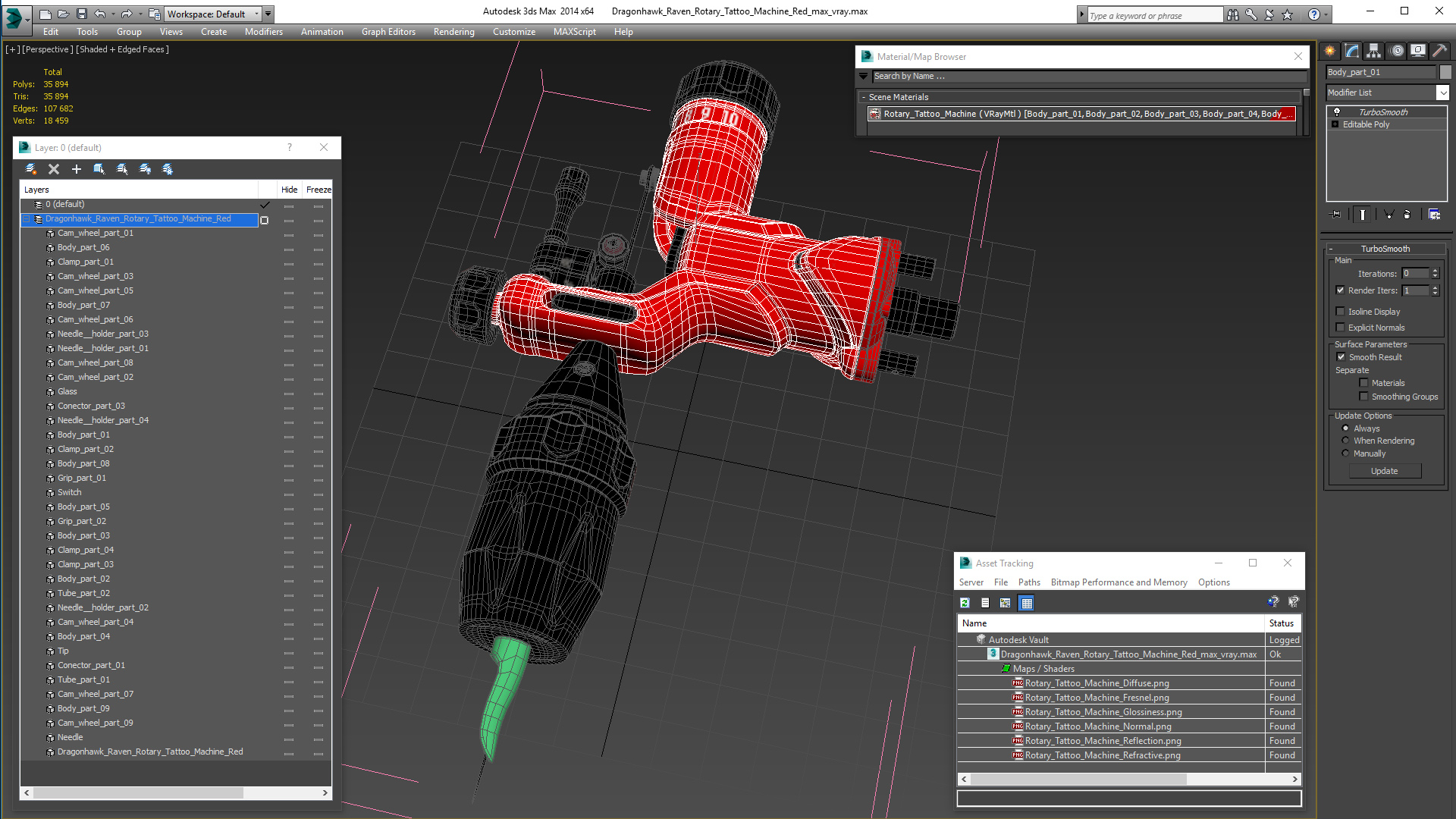Toggle the Render Iters checkbox
The height and width of the screenshot is (819, 1456).
click(x=1340, y=290)
